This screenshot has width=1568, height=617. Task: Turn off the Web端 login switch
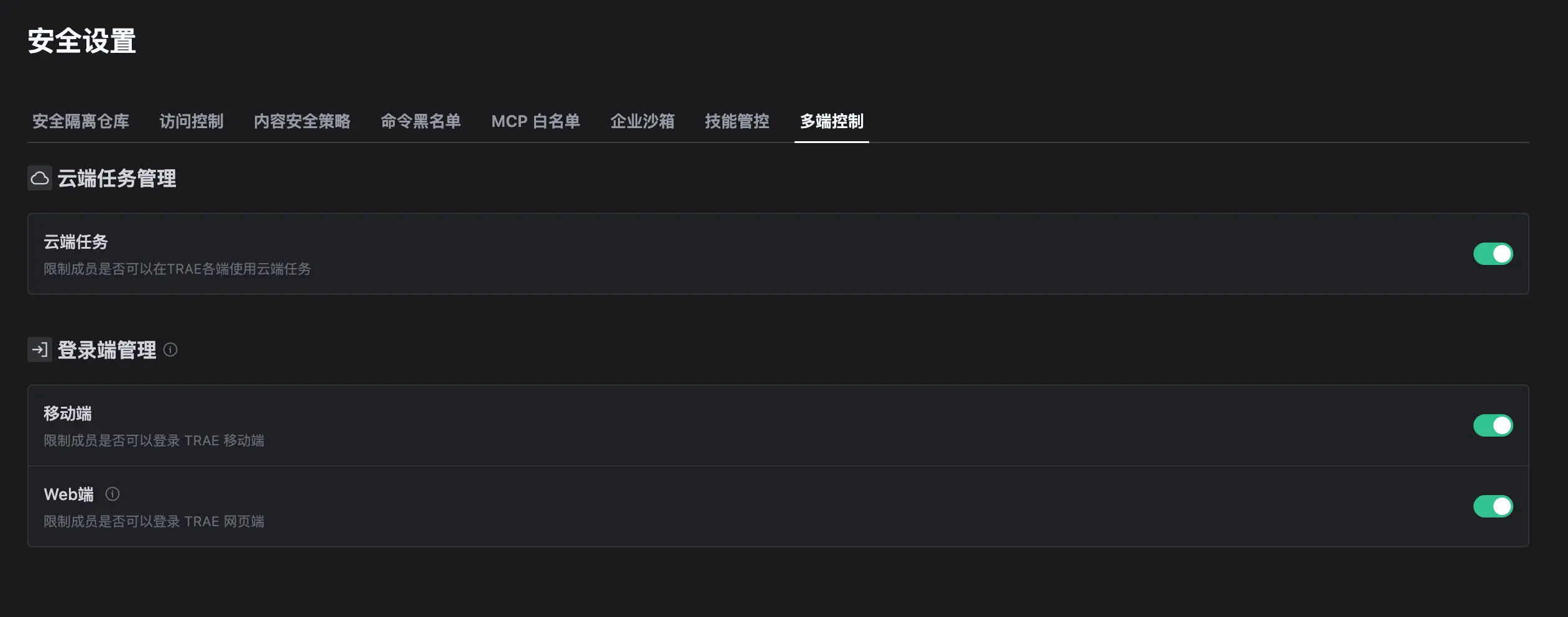click(1493, 506)
